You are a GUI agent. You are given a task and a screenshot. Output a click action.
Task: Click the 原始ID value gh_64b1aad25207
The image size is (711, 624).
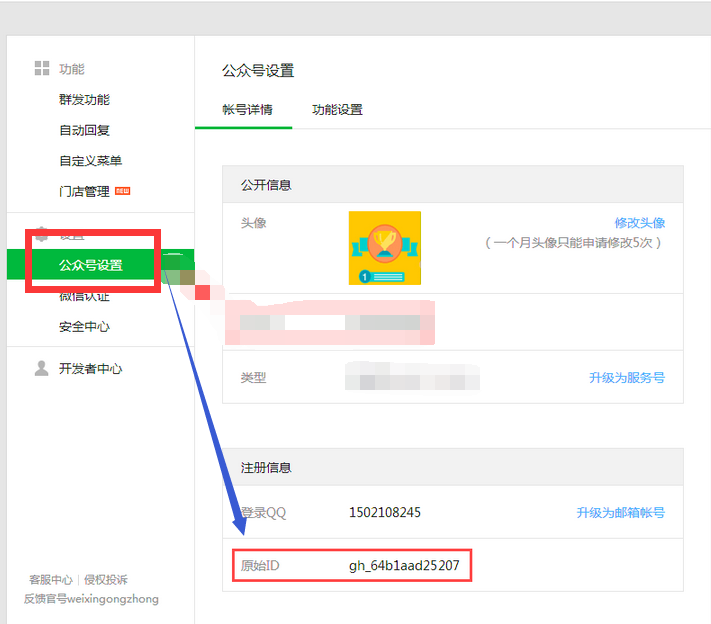click(403, 566)
